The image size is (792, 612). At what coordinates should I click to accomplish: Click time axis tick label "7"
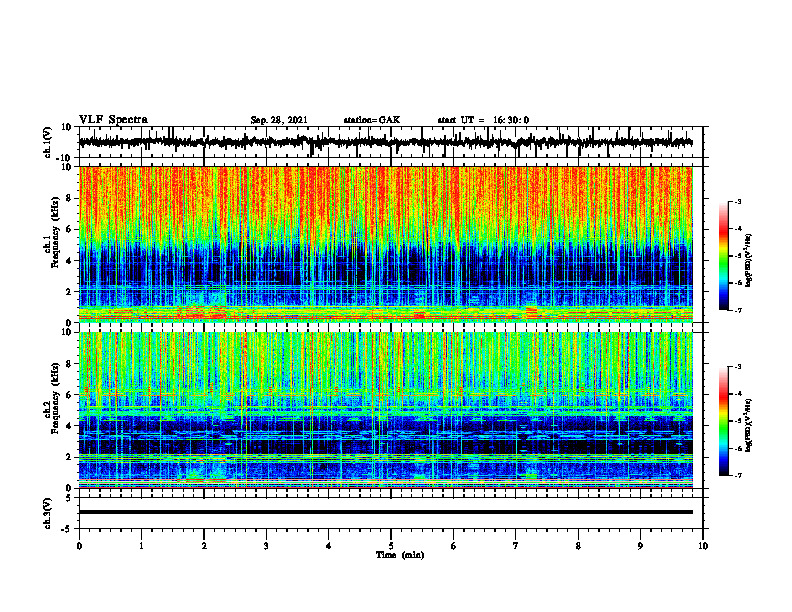point(516,546)
